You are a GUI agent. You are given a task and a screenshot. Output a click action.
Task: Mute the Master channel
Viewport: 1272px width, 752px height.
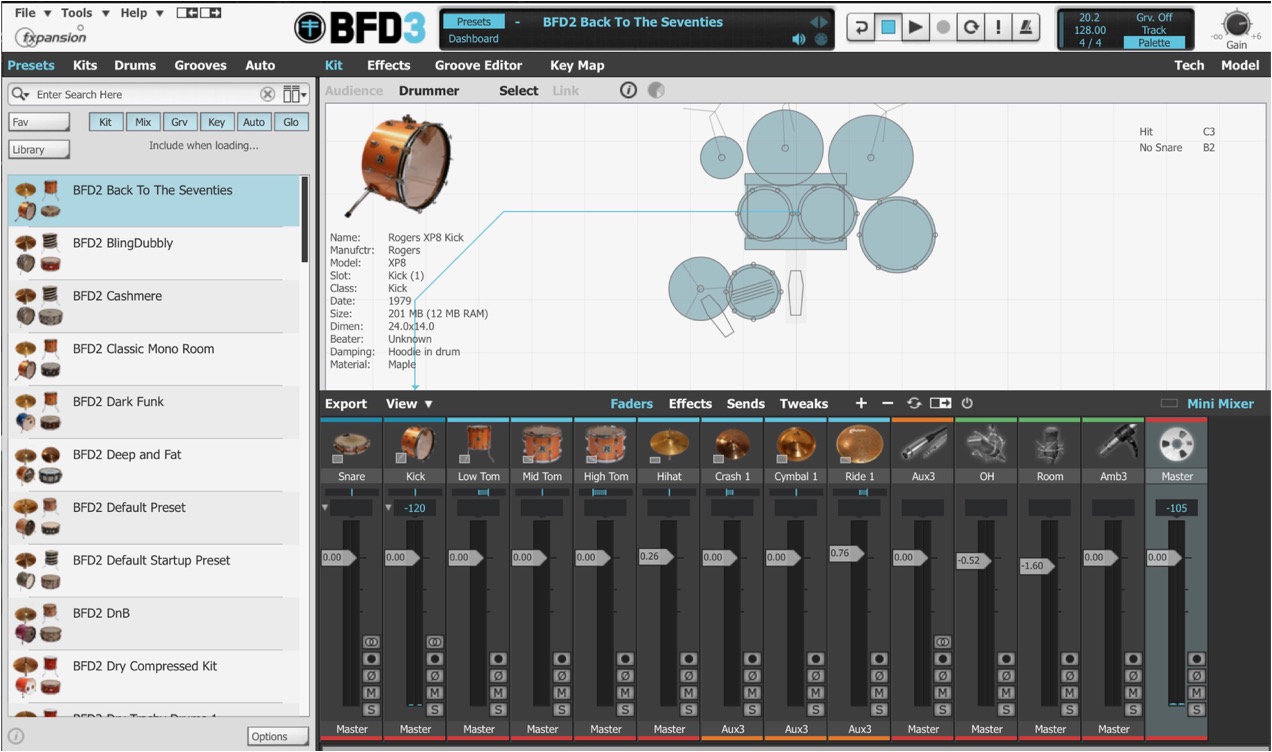[x=1196, y=693]
